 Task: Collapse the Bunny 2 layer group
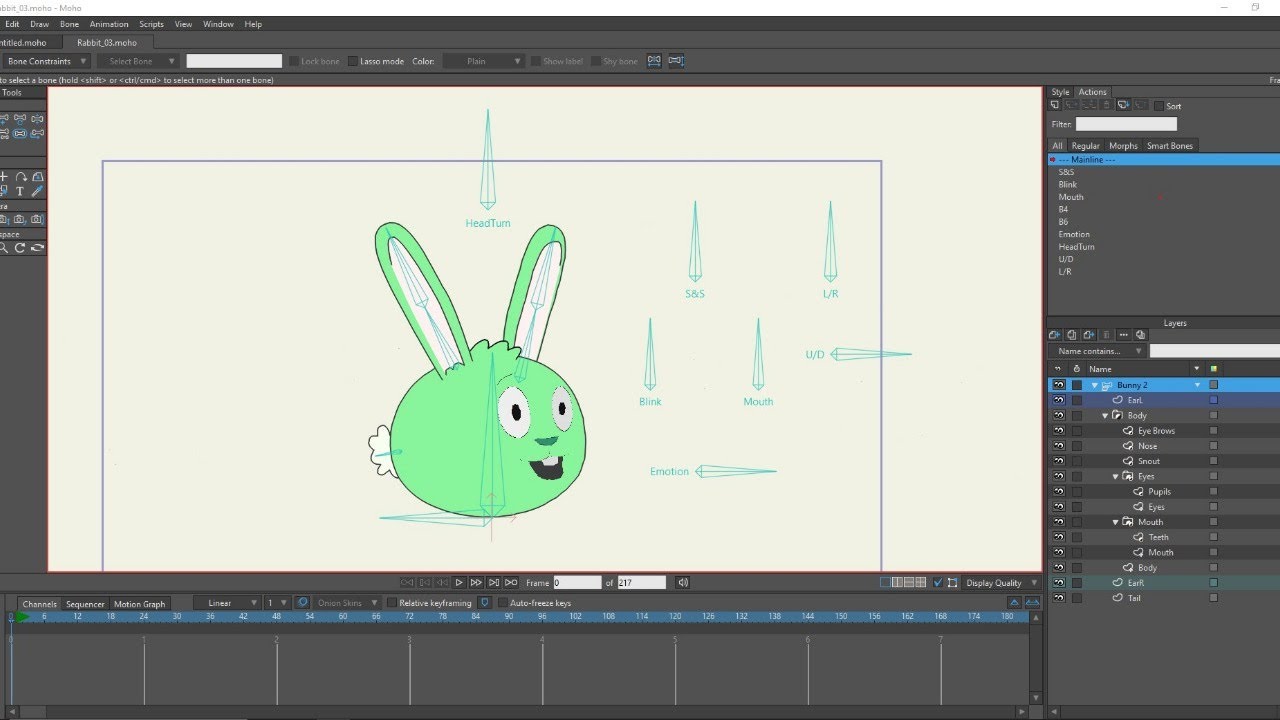click(1095, 385)
